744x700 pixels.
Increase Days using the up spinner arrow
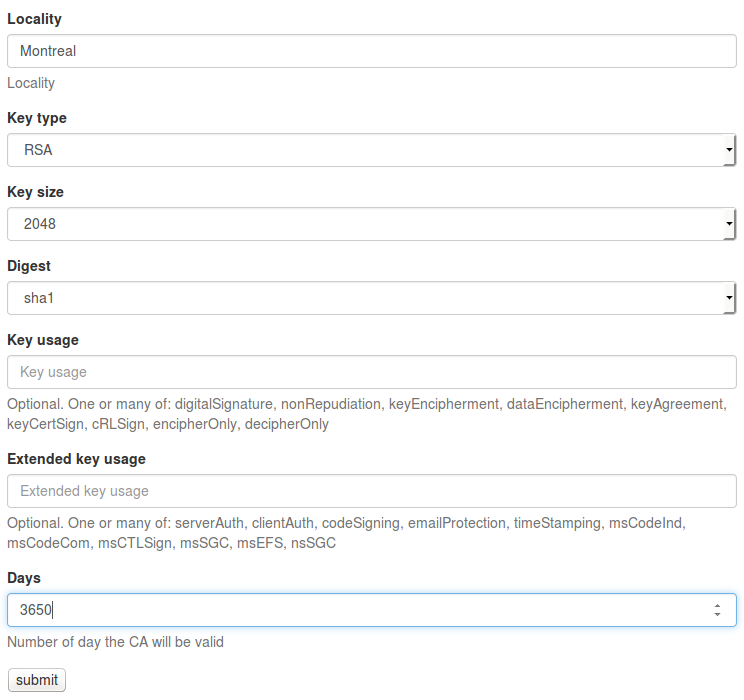coord(717,606)
